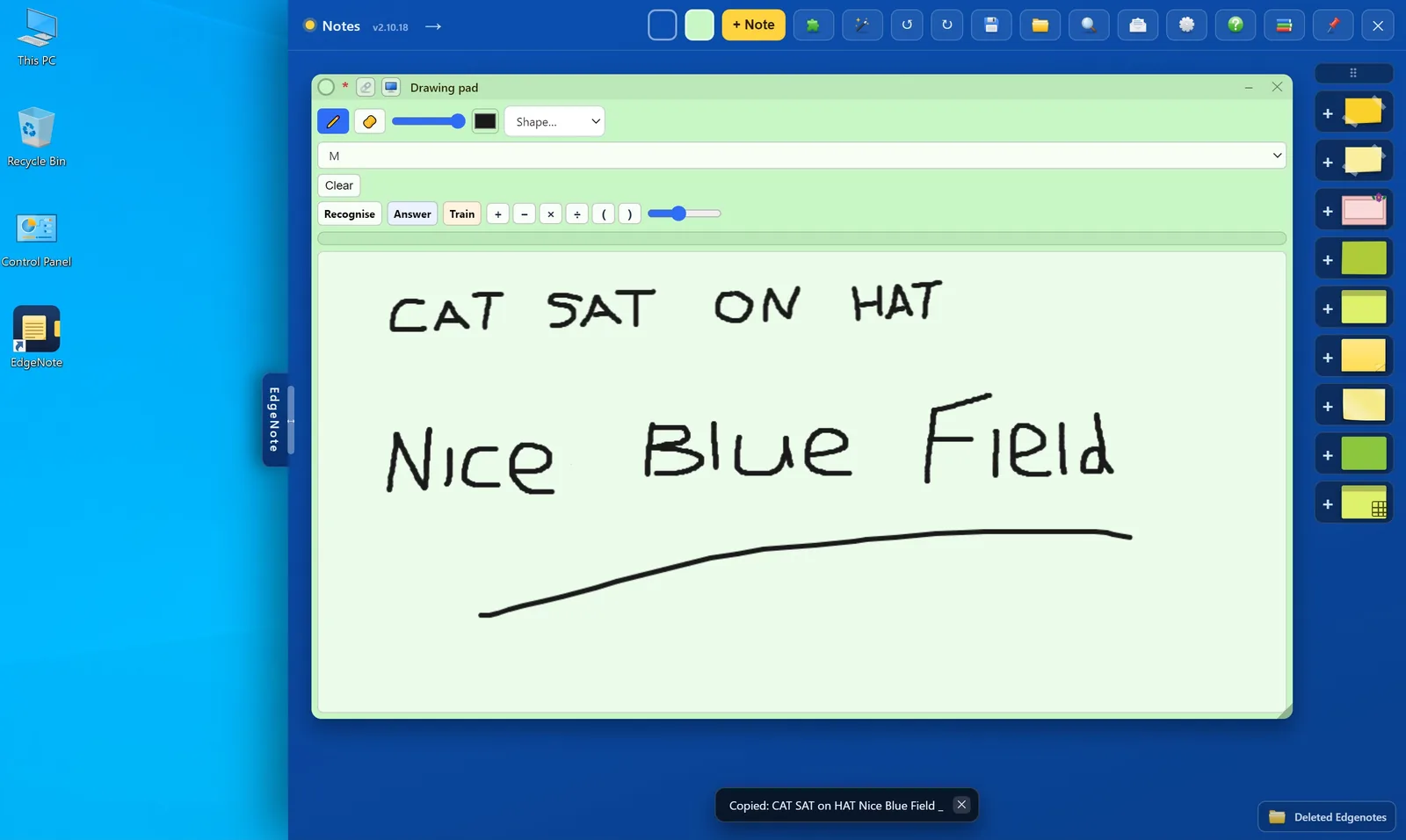The image size is (1406, 840).
Task: Undo using the counter-clockwise arrow
Action: [x=907, y=25]
